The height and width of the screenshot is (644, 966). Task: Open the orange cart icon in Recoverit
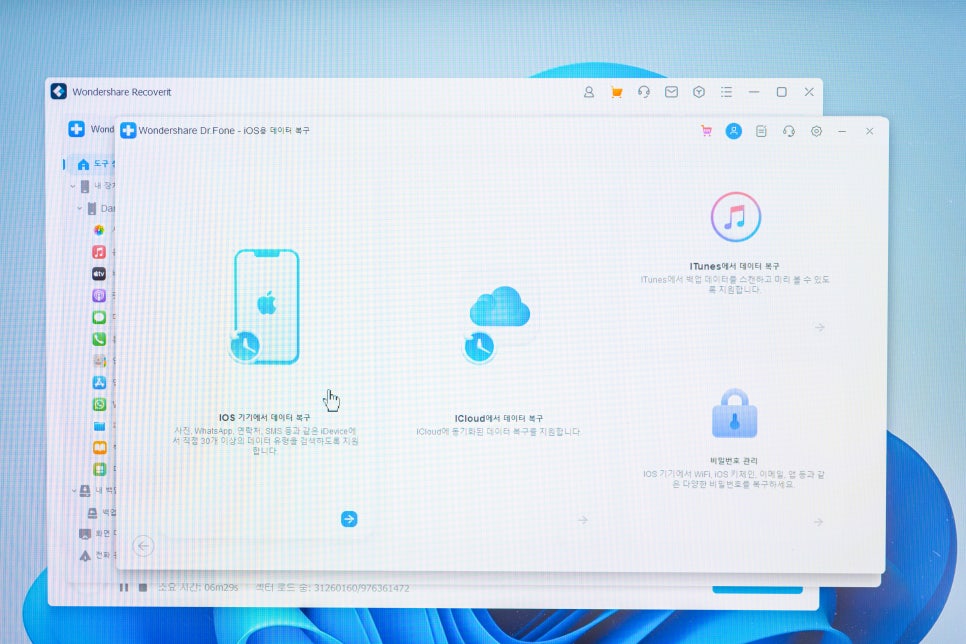click(616, 92)
